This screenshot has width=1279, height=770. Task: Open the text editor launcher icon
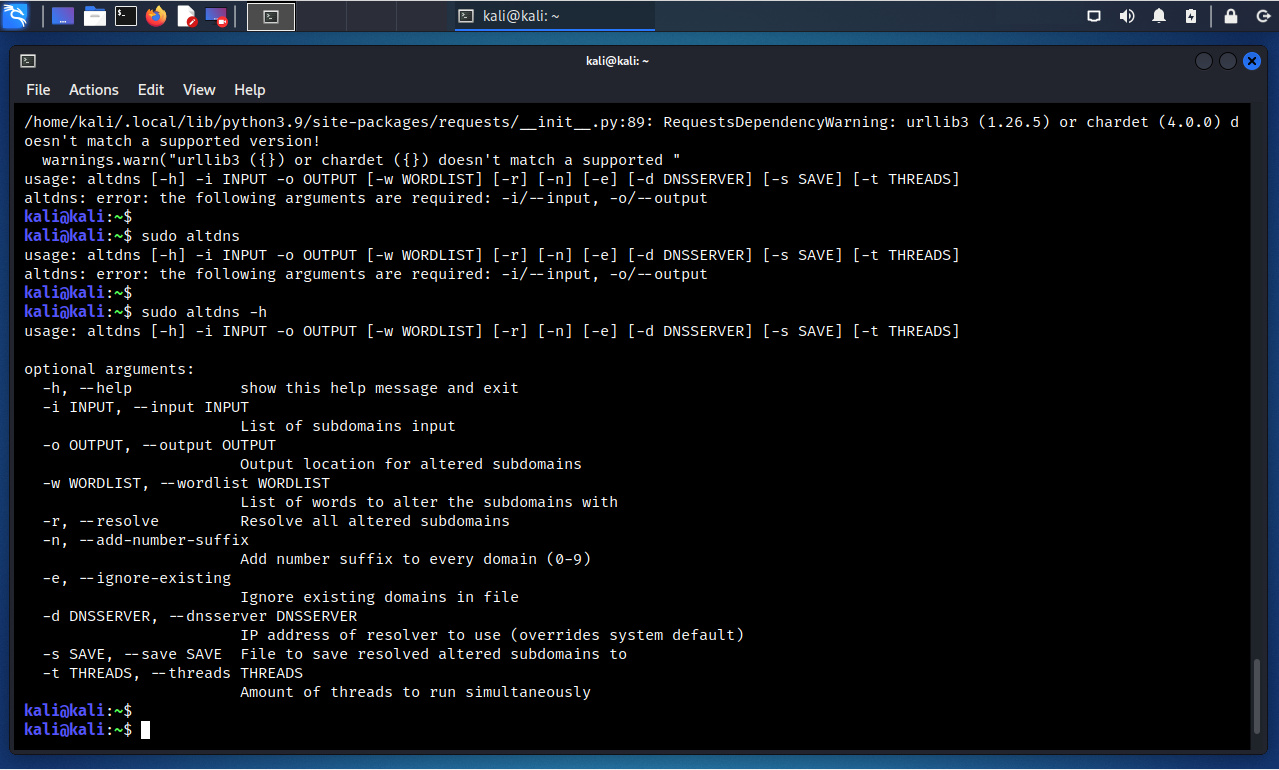186,16
